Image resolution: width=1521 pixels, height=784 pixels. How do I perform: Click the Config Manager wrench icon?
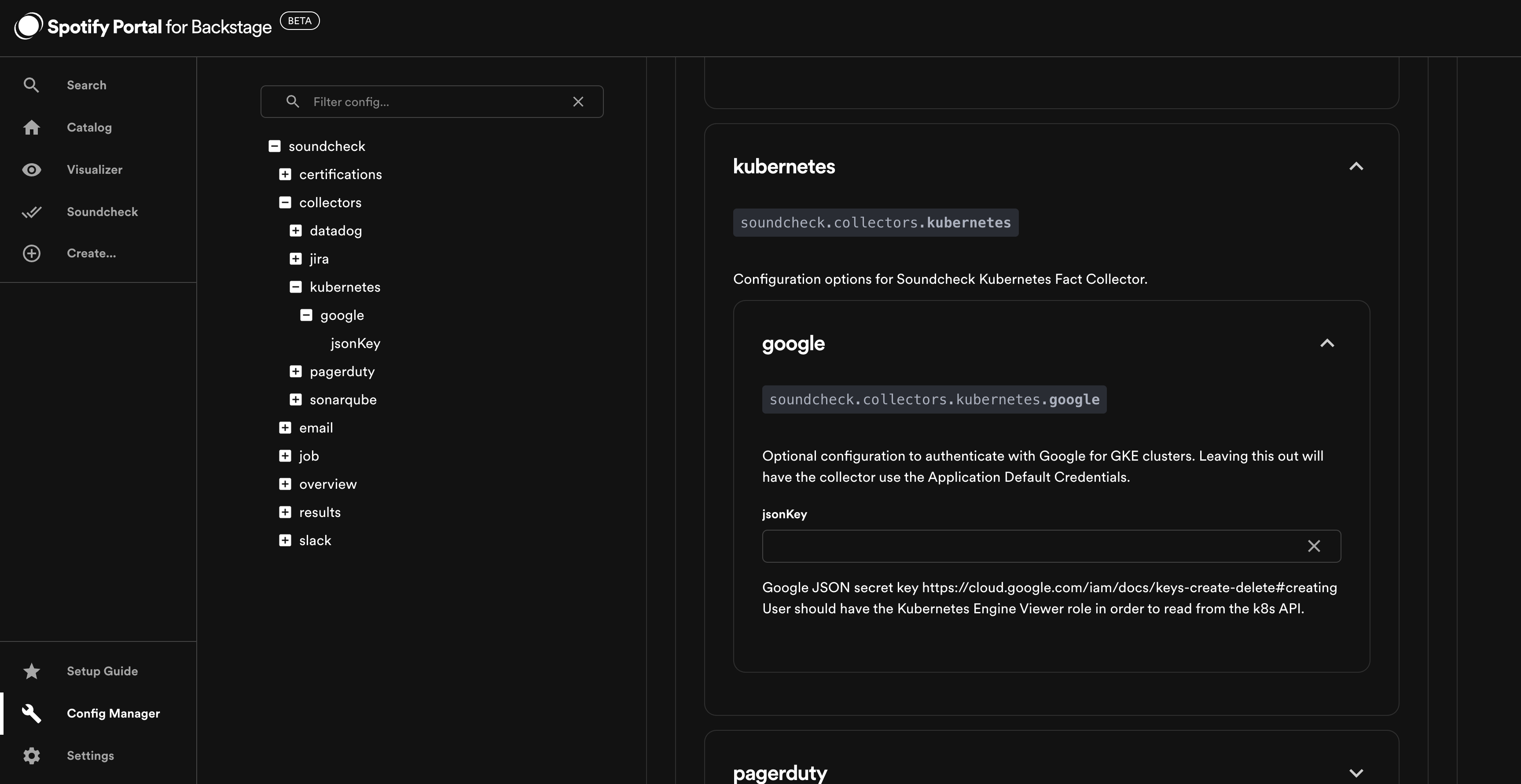coord(31,713)
